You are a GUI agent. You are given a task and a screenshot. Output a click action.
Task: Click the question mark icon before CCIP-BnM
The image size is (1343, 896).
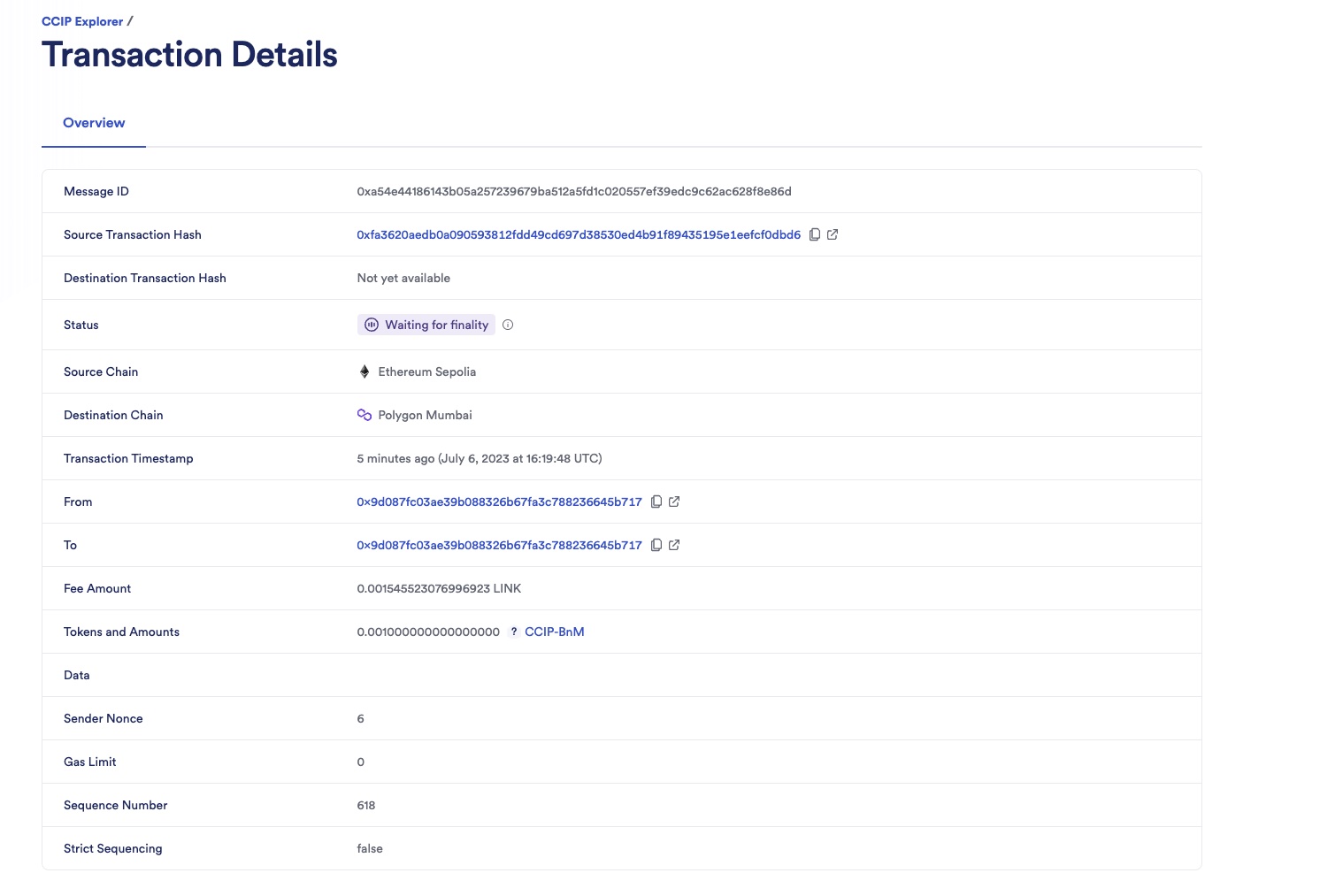[x=514, y=632]
